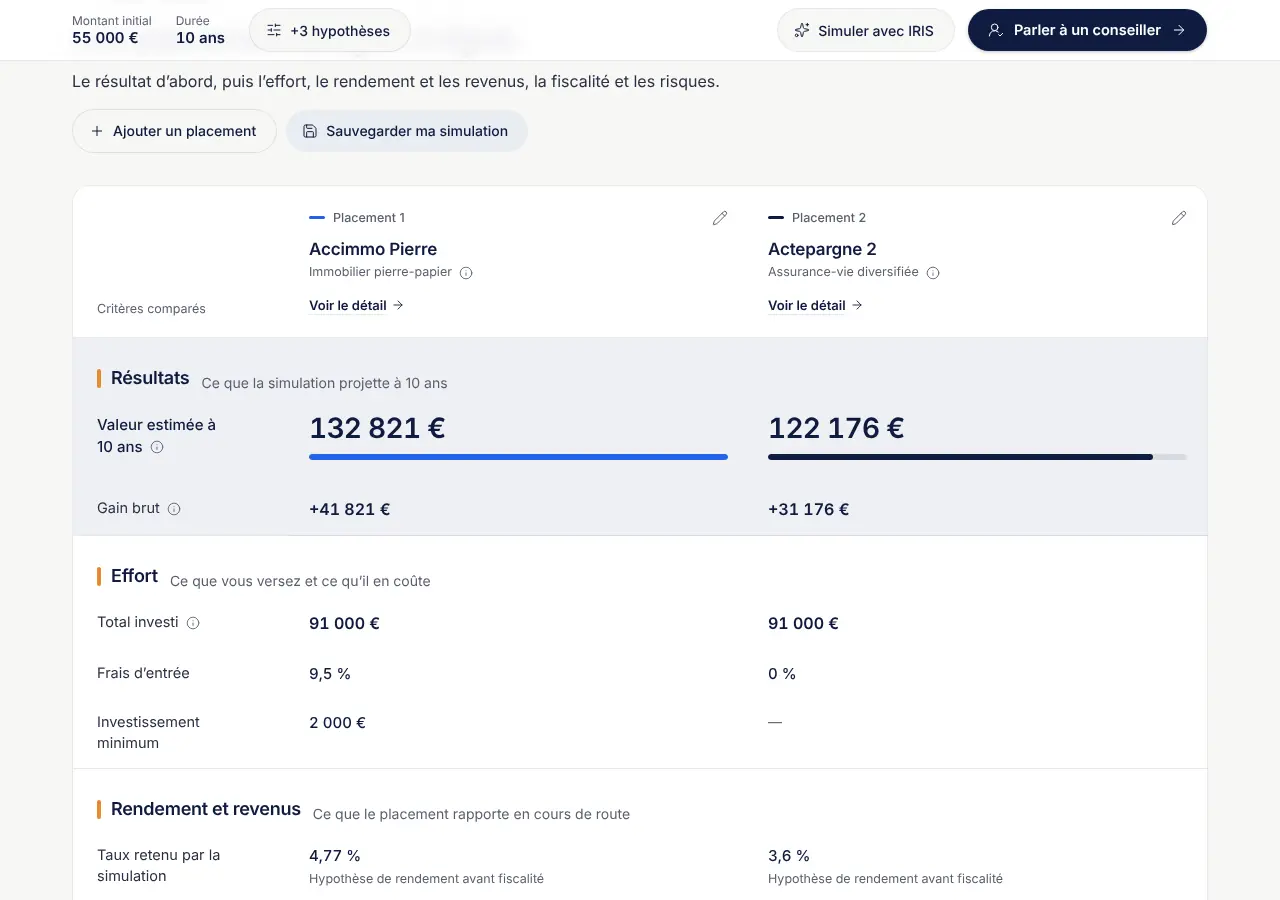Click the 2 000 € investissement minimum value

337,722
